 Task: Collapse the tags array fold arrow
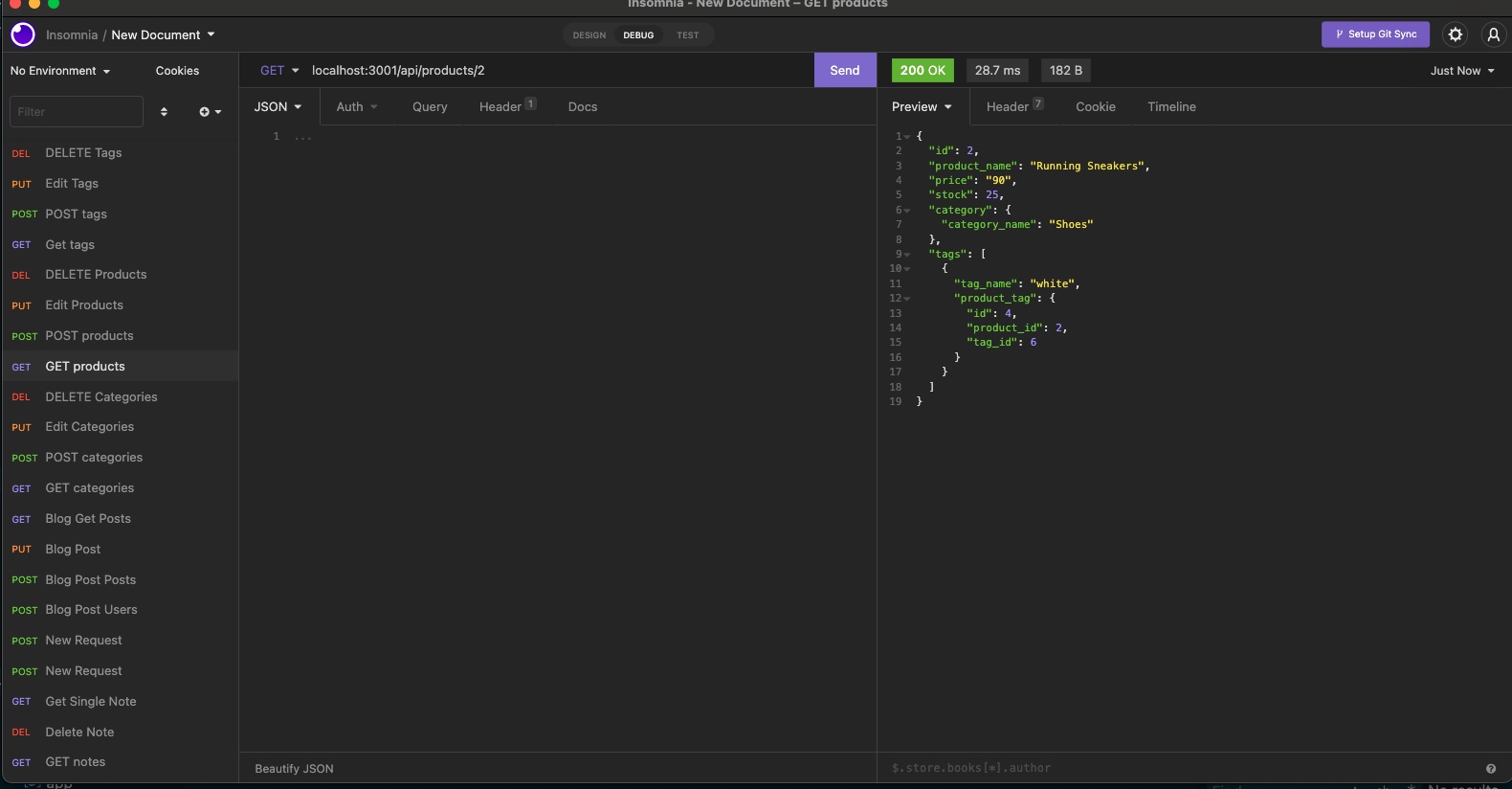(x=907, y=255)
